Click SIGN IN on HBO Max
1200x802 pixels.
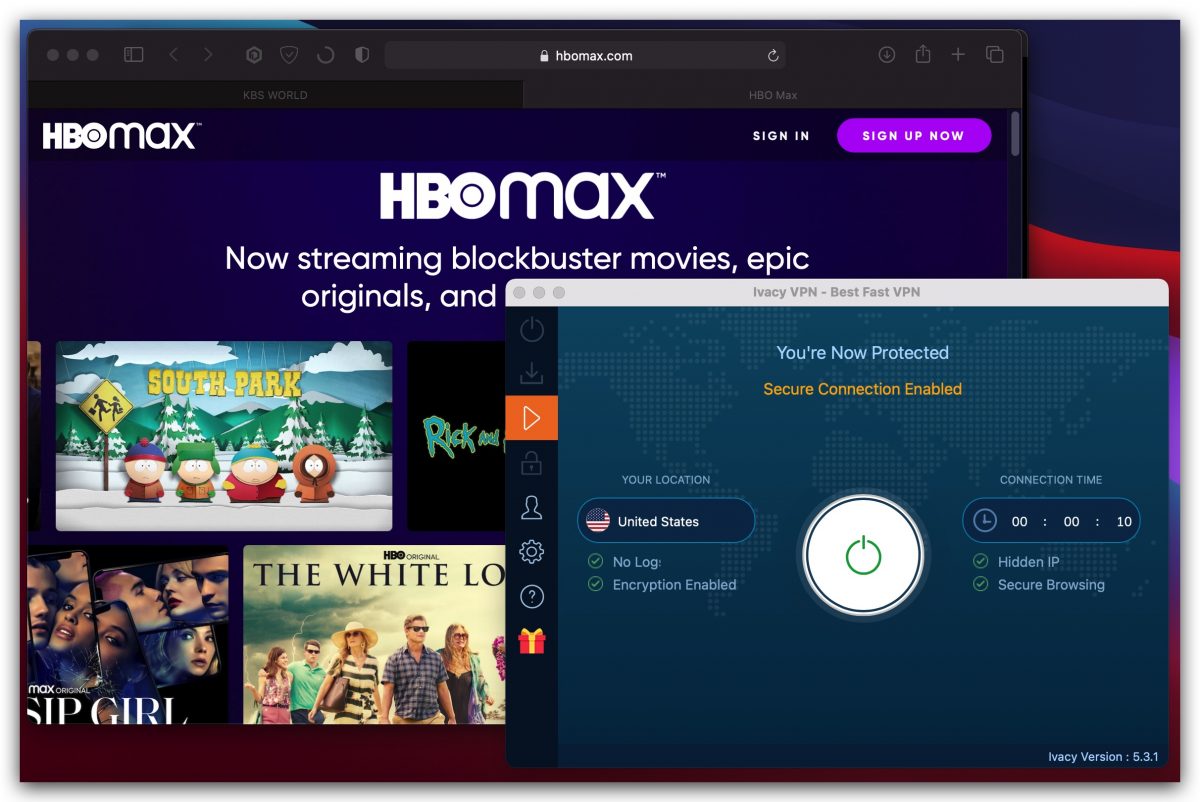(781, 136)
